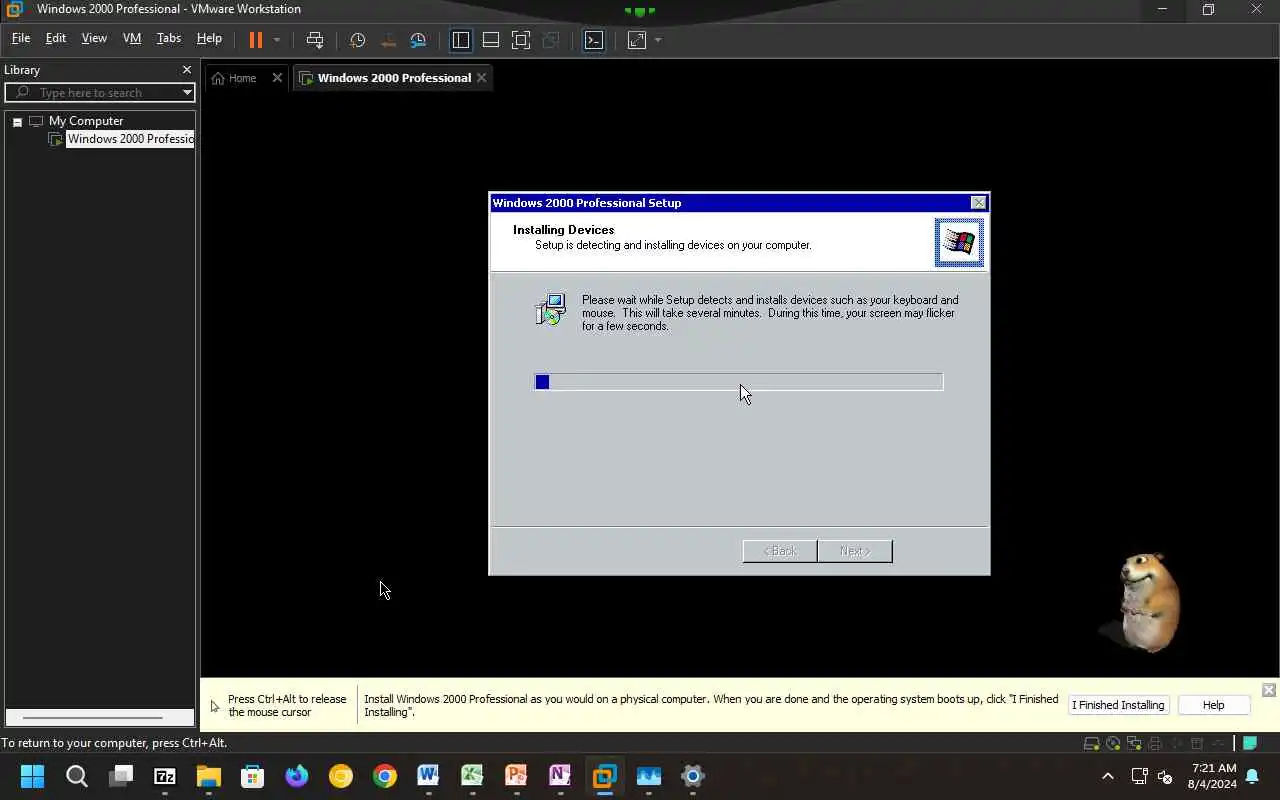Close the Library panel

pyautogui.click(x=186, y=70)
